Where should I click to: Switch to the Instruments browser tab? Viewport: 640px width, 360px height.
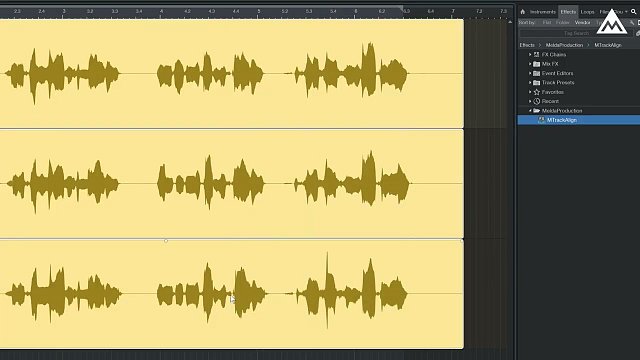tap(543, 12)
